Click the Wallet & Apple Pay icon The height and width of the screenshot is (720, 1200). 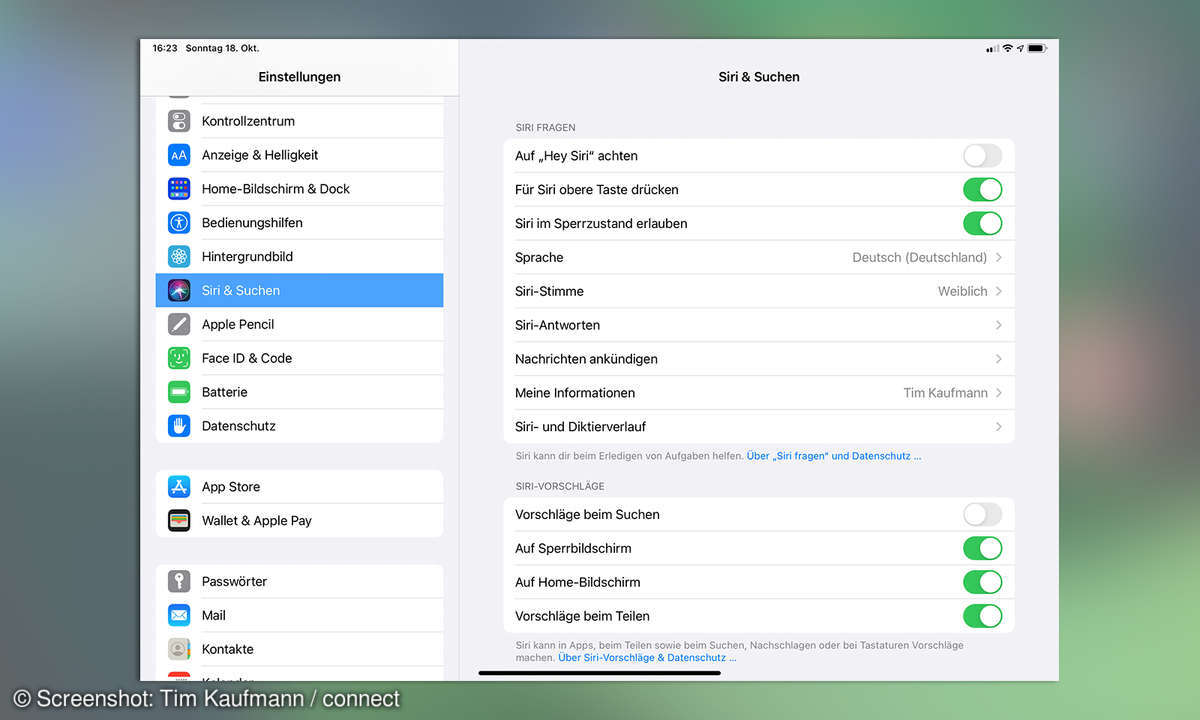pos(179,521)
